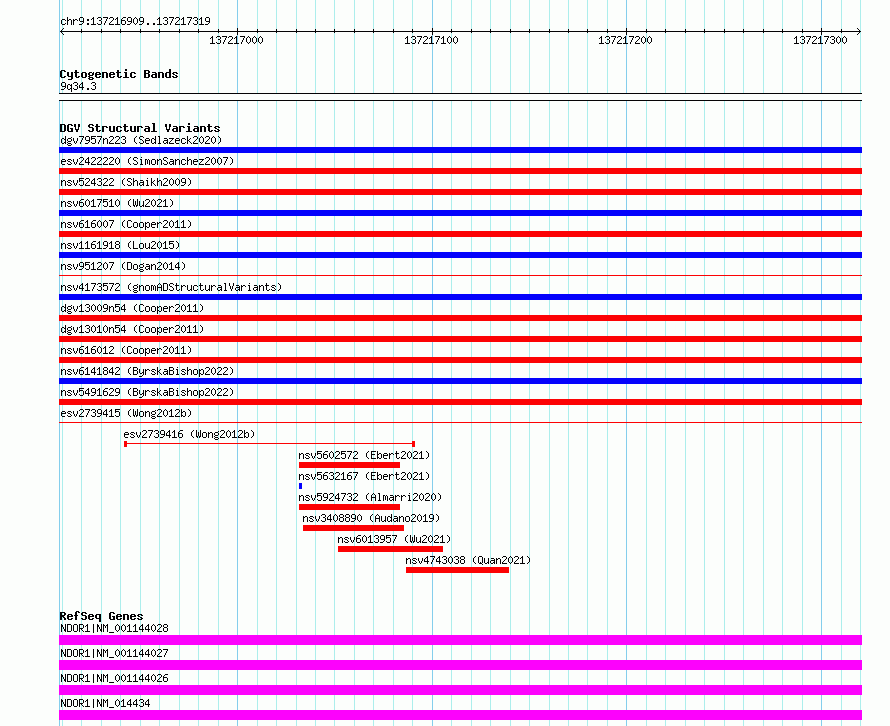Select the blue bar under nsv6141842
890x726 pixels.
[x=460, y=381]
